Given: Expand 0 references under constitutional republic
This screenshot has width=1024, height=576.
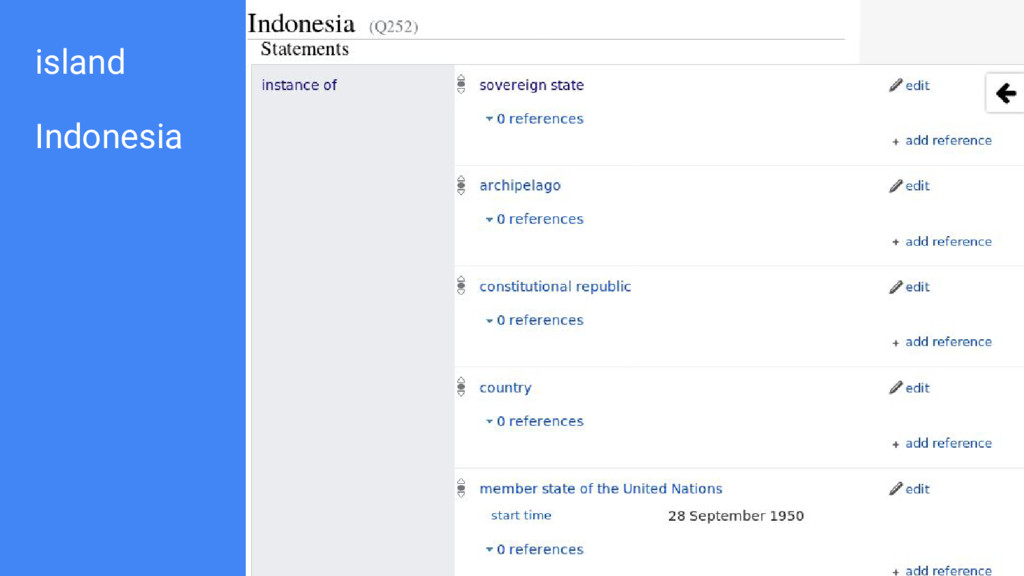Looking at the screenshot, I should coord(534,321).
